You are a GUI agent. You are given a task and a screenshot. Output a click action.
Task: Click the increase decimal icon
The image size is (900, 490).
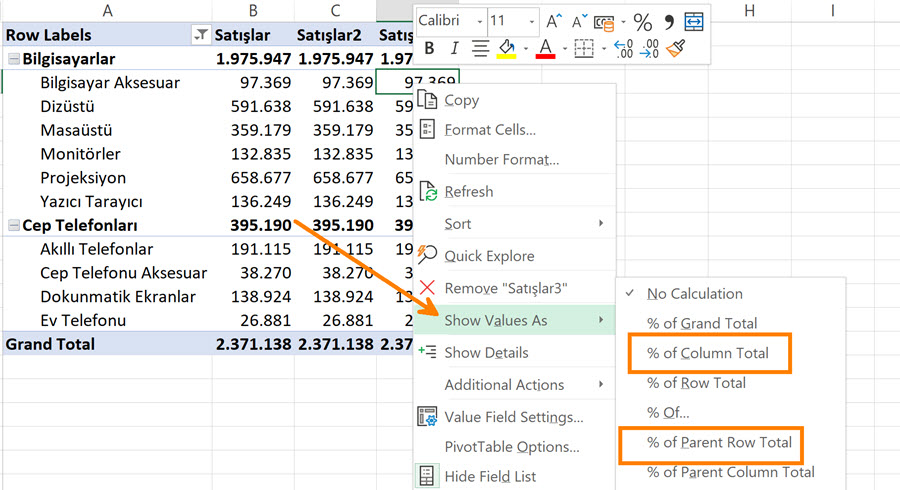623,48
